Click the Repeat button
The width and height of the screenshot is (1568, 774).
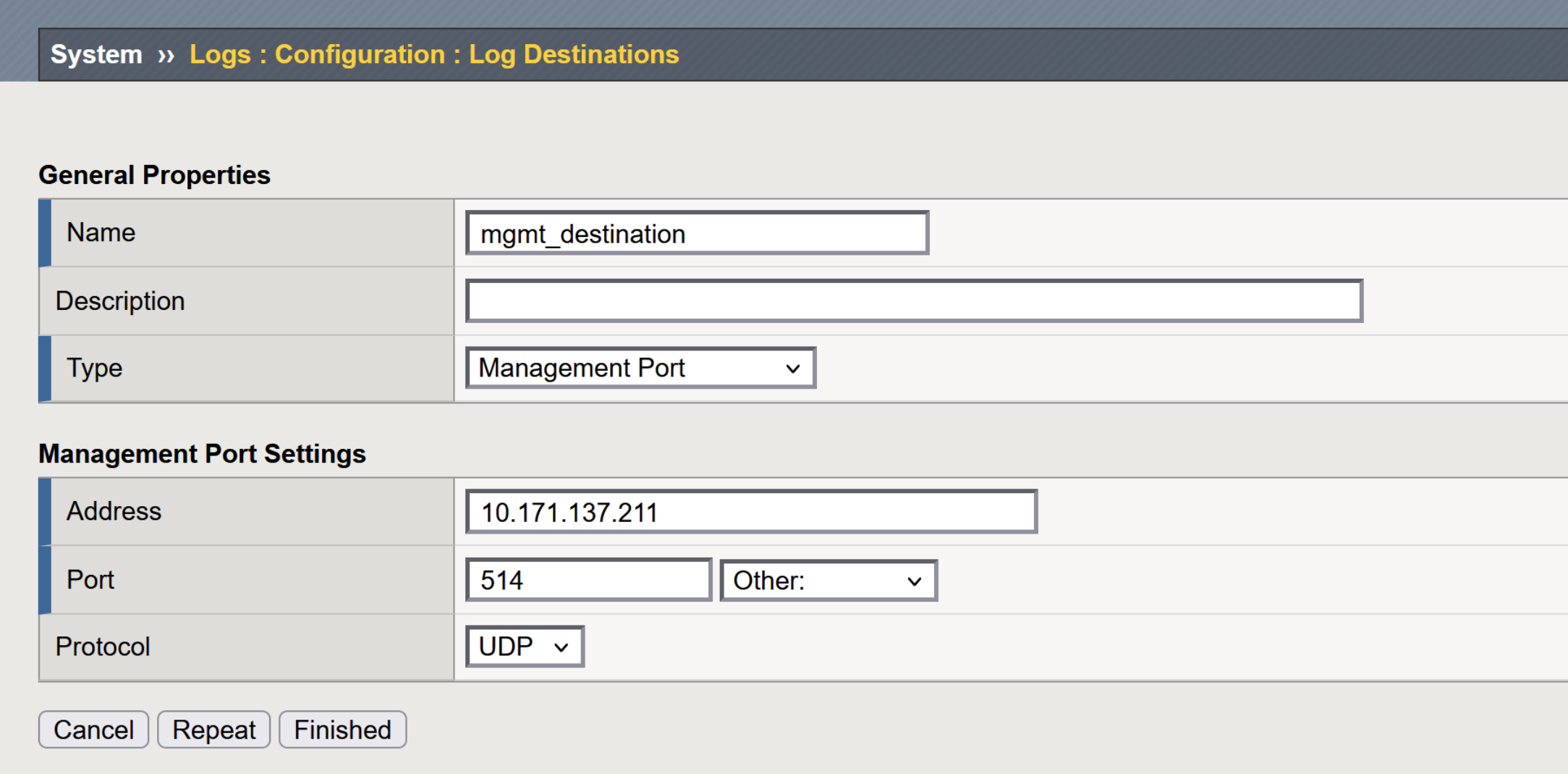click(213, 730)
